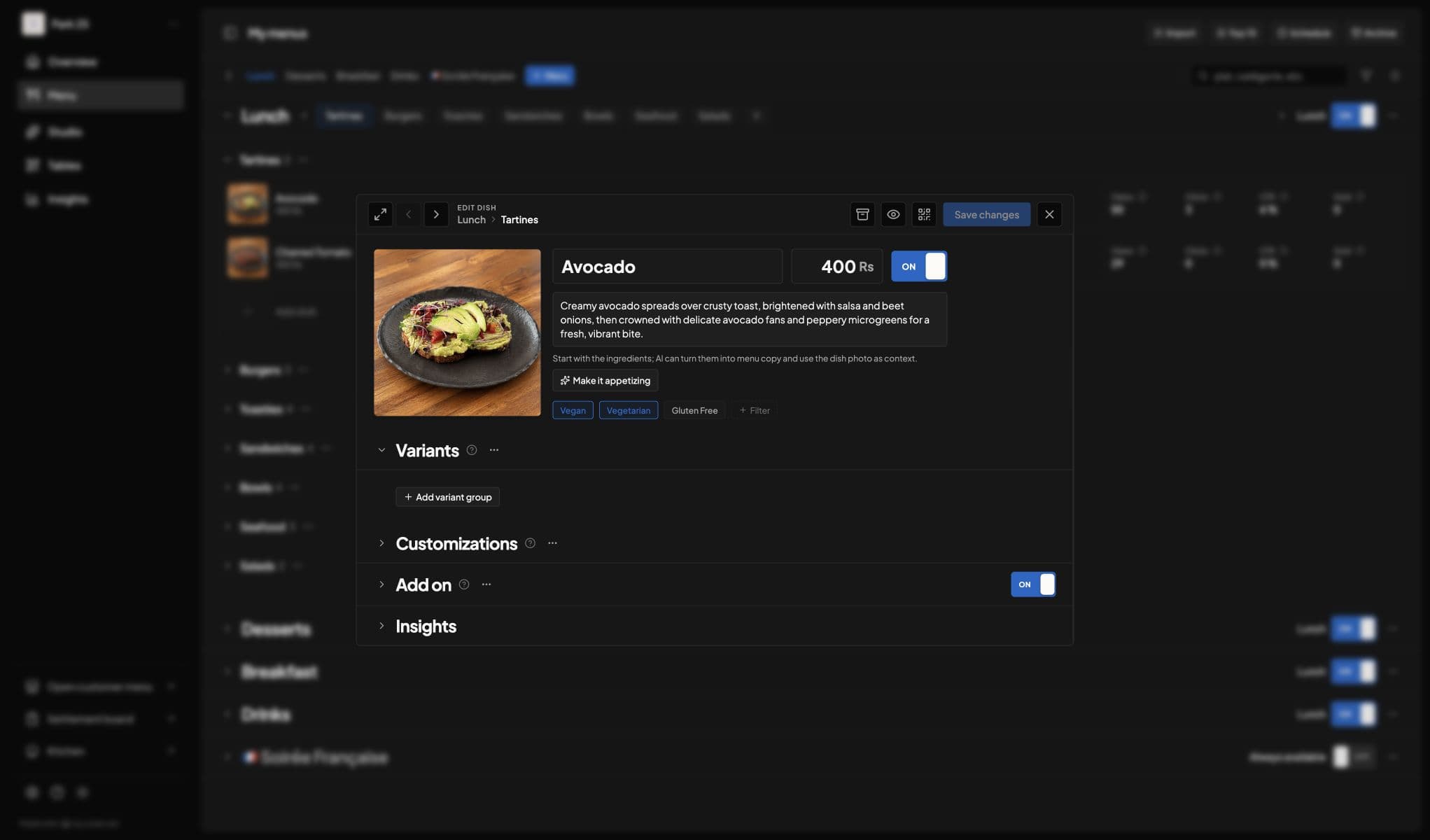The height and width of the screenshot is (840, 1430).
Task: Click Add variant group
Action: click(x=448, y=497)
